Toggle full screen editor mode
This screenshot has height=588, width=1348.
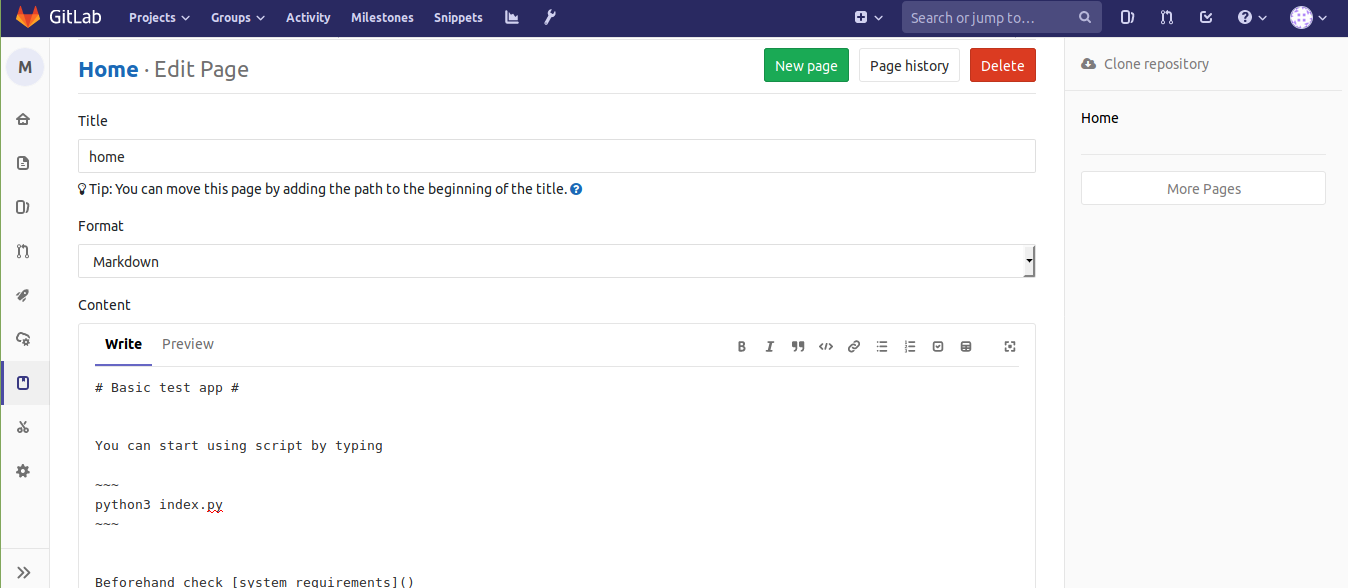coord(1010,346)
